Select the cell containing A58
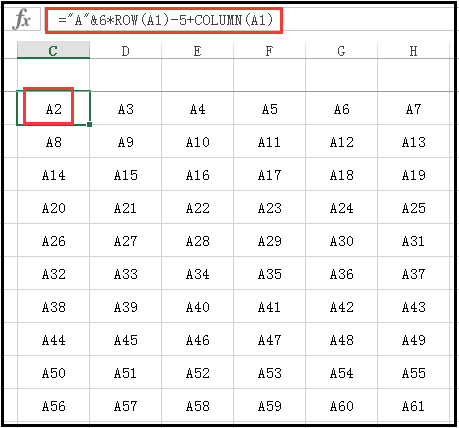 [197, 405]
